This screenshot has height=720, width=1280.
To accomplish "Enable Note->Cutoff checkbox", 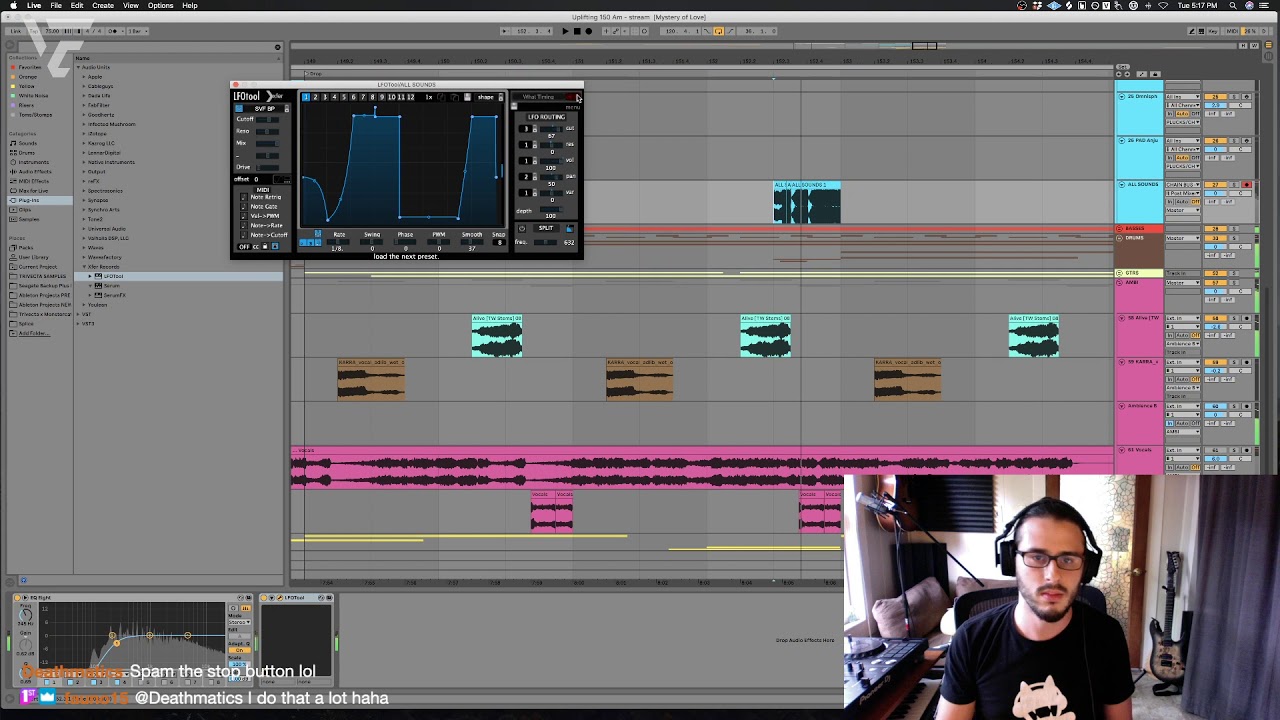I will click(x=243, y=235).
